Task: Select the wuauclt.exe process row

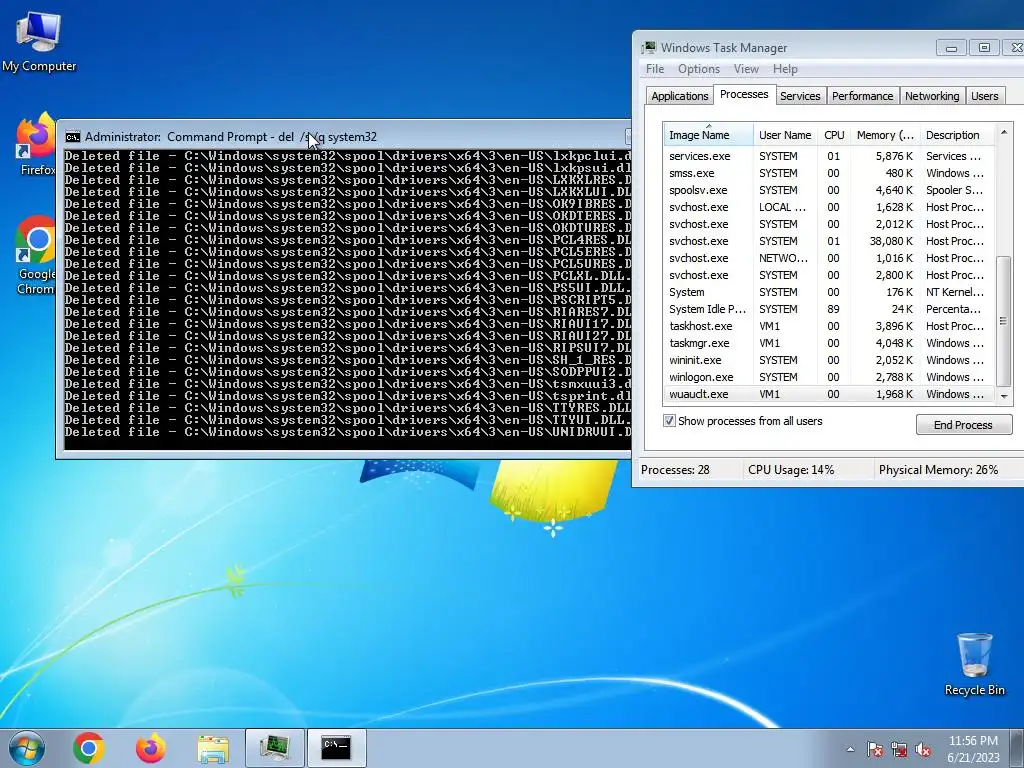Action: pyautogui.click(x=828, y=394)
